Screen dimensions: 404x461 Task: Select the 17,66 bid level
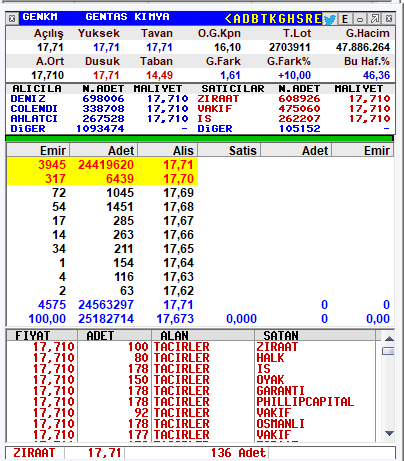coord(102,235)
